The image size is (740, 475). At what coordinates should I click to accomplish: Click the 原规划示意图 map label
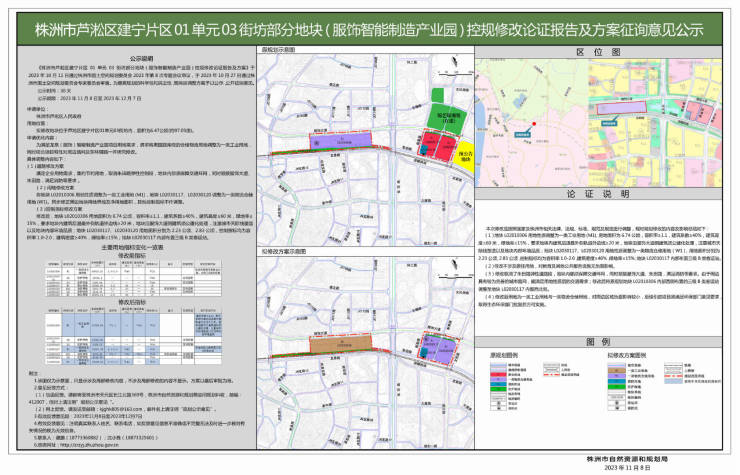(x=278, y=50)
